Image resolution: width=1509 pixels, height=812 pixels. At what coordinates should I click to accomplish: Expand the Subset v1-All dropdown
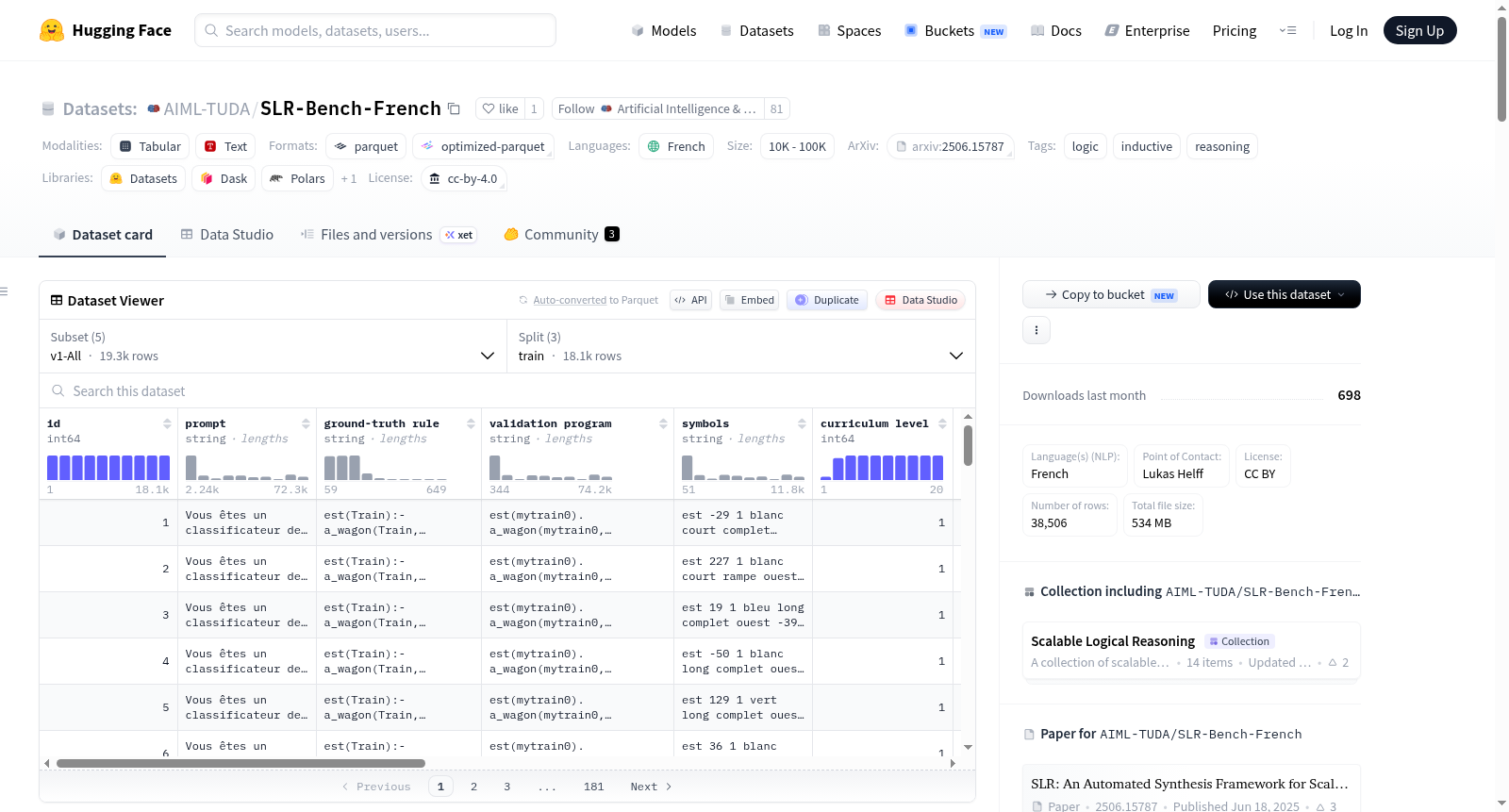coord(273,346)
